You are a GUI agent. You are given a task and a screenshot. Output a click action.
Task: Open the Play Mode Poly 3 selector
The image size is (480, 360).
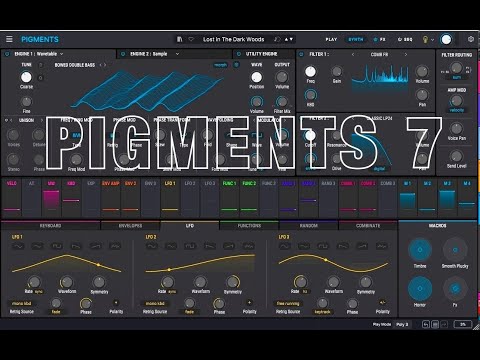point(402,324)
